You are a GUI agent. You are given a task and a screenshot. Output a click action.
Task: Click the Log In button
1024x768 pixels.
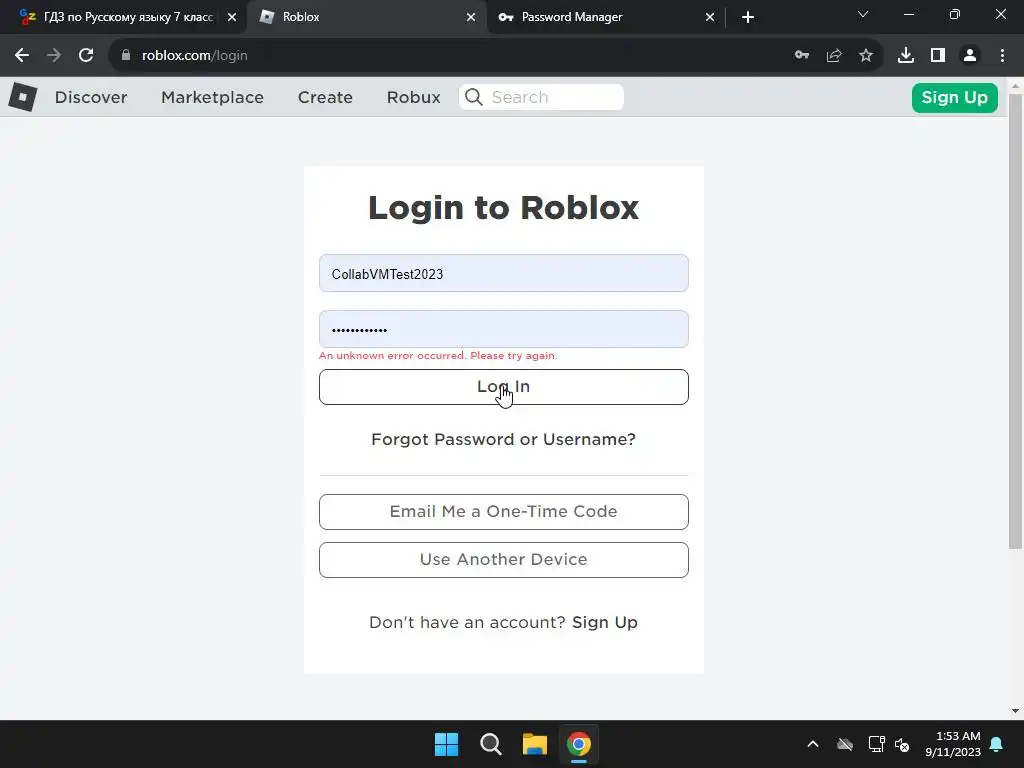[x=504, y=387]
